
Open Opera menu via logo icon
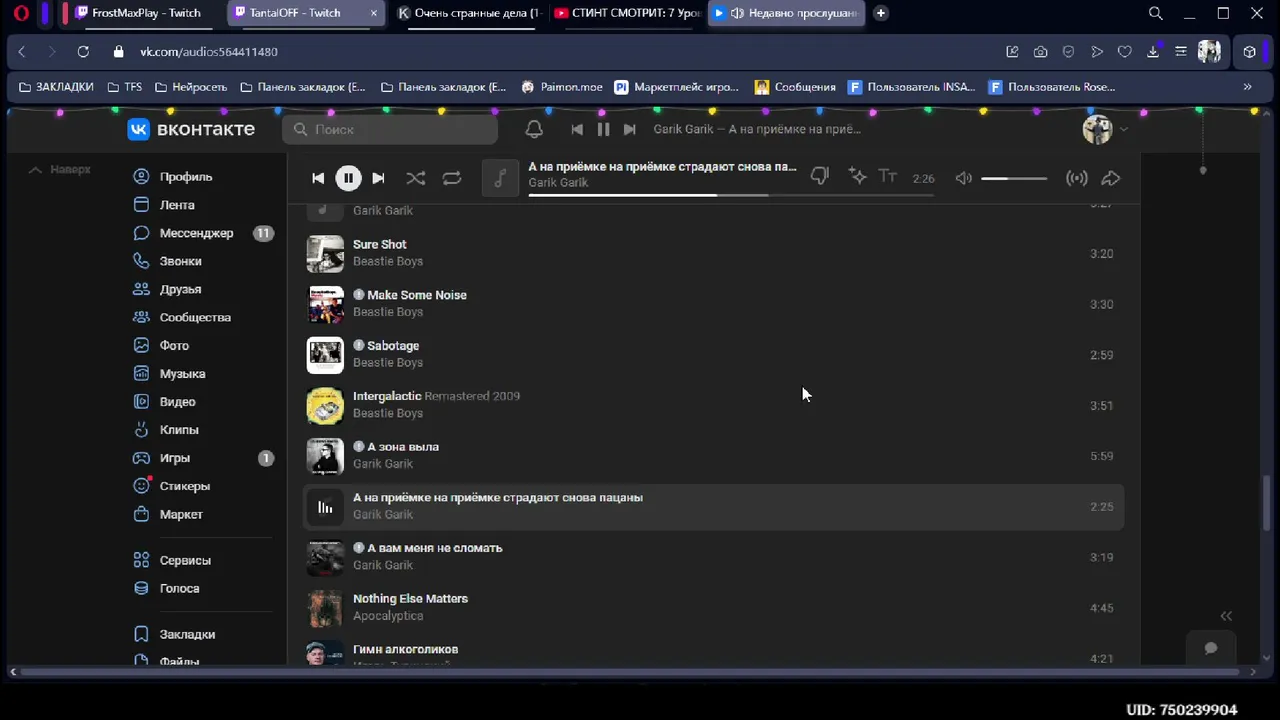pyautogui.click(x=21, y=13)
